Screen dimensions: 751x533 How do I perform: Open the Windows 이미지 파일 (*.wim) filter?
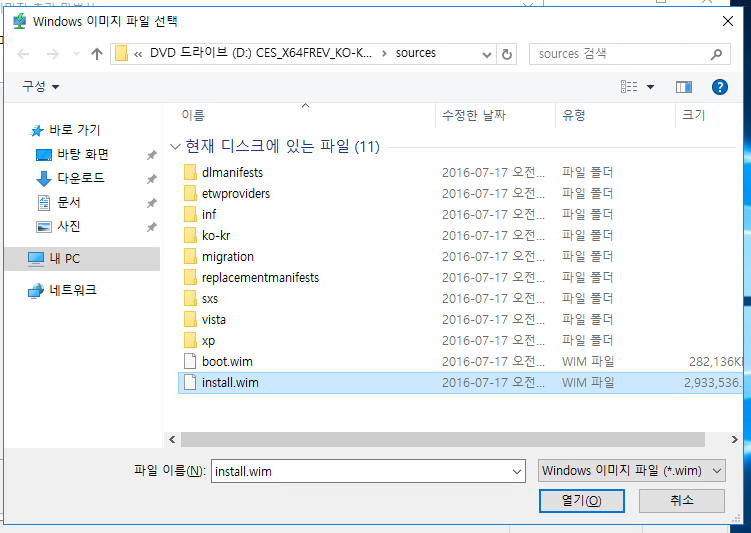(632, 471)
